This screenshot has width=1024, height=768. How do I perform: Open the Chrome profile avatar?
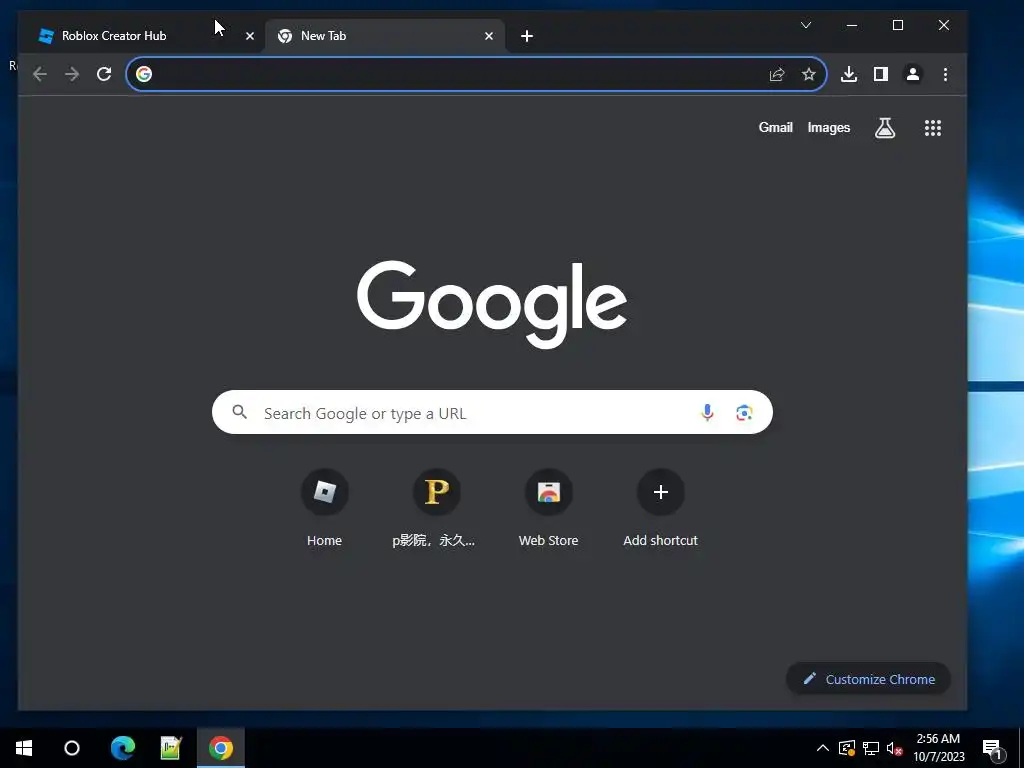click(913, 74)
